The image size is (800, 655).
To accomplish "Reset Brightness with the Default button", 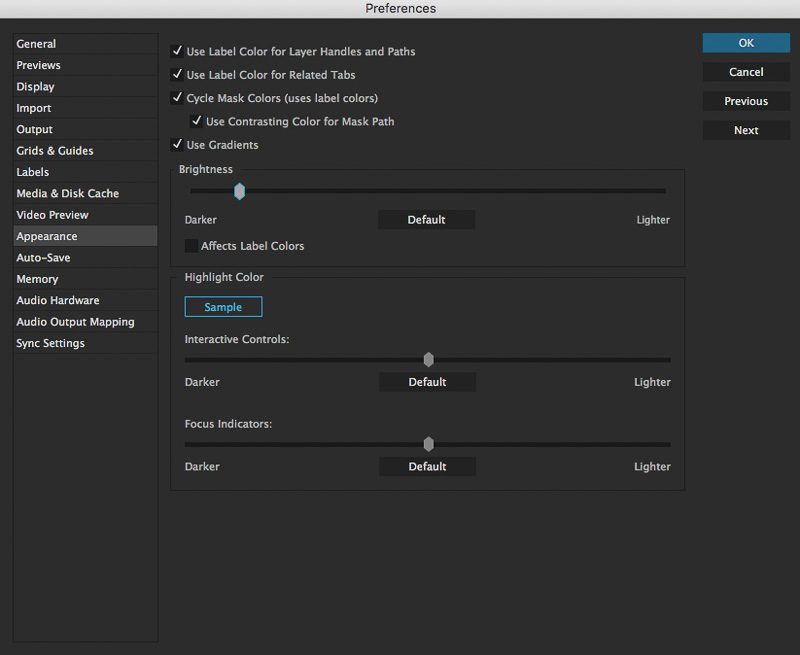I will (x=427, y=219).
